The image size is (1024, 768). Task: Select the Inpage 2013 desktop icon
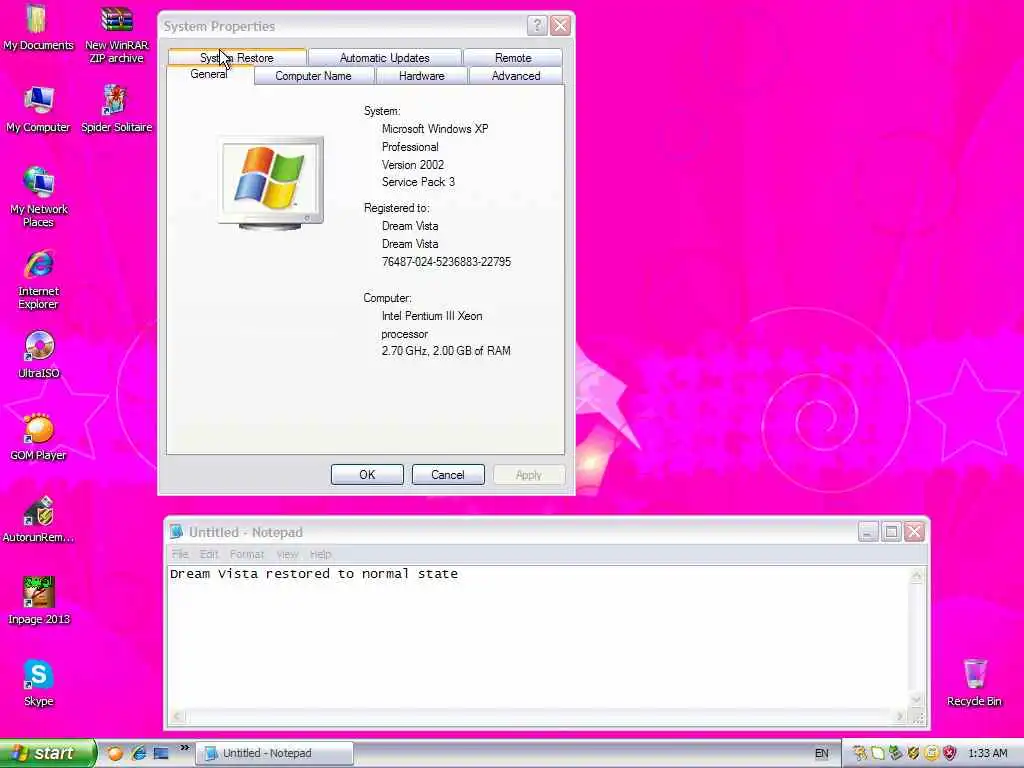click(x=39, y=601)
